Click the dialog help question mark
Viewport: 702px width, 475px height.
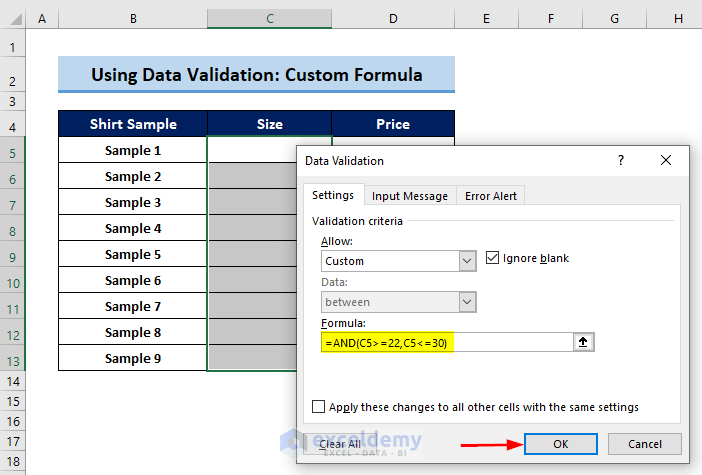(x=620, y=160)
